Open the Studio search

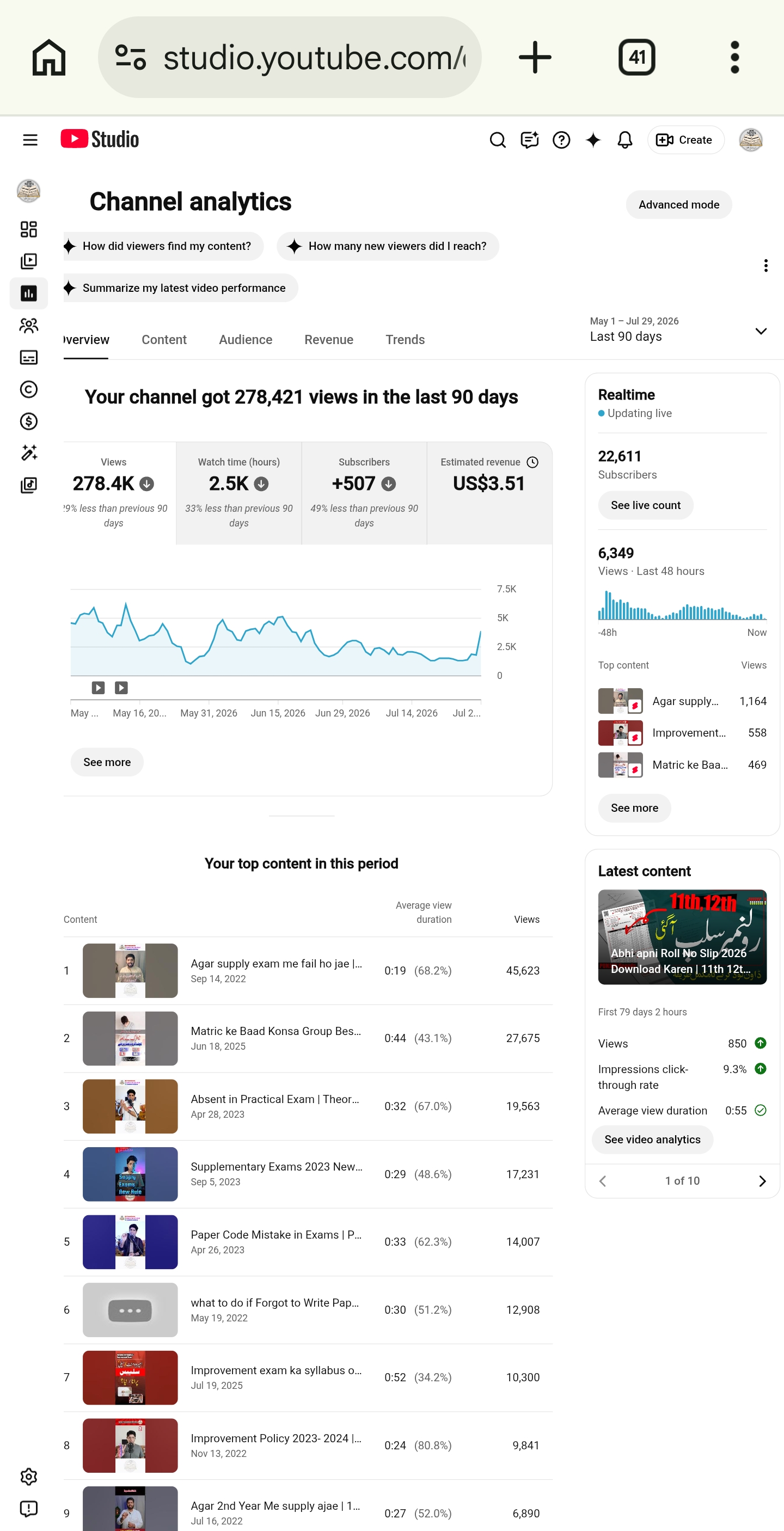pyautogui.click(x=498, y=140)
